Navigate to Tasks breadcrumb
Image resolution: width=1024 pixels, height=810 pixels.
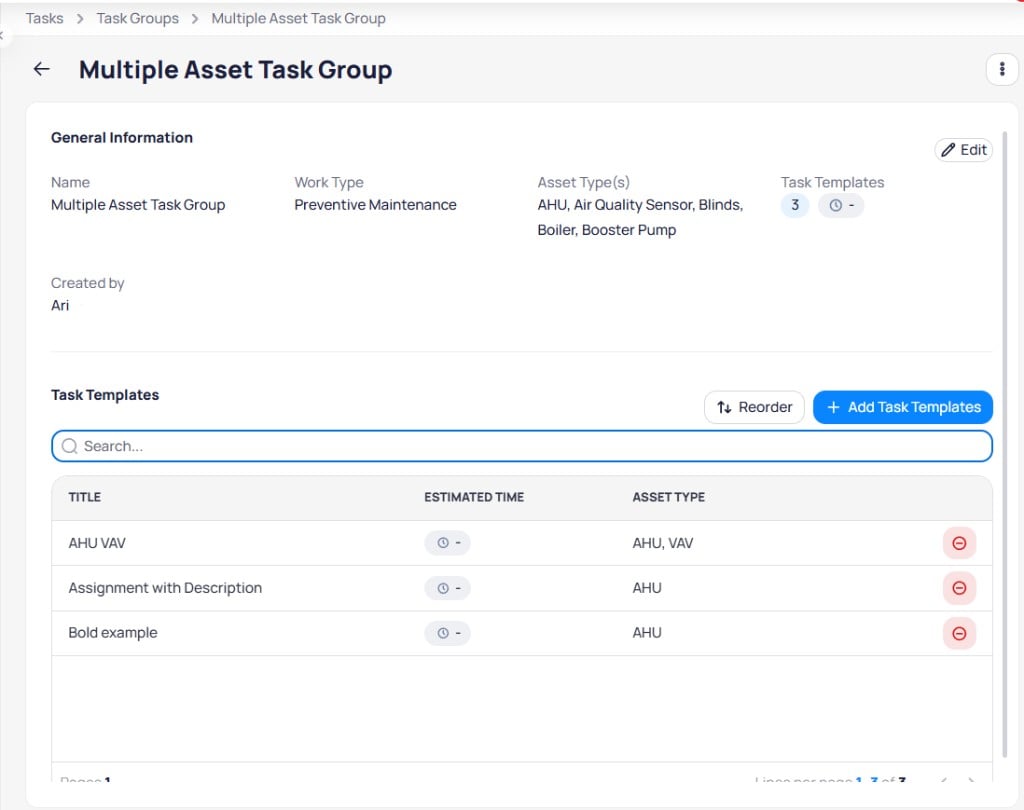coord(44,18)
